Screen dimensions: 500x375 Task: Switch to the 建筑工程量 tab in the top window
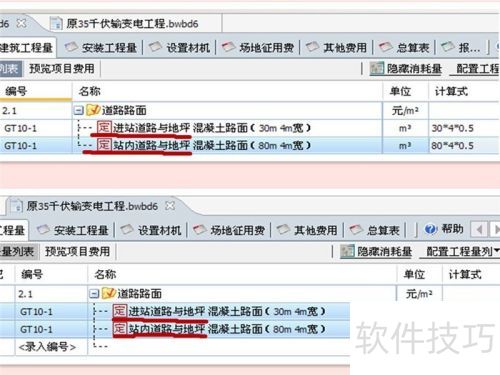point(26,48)
